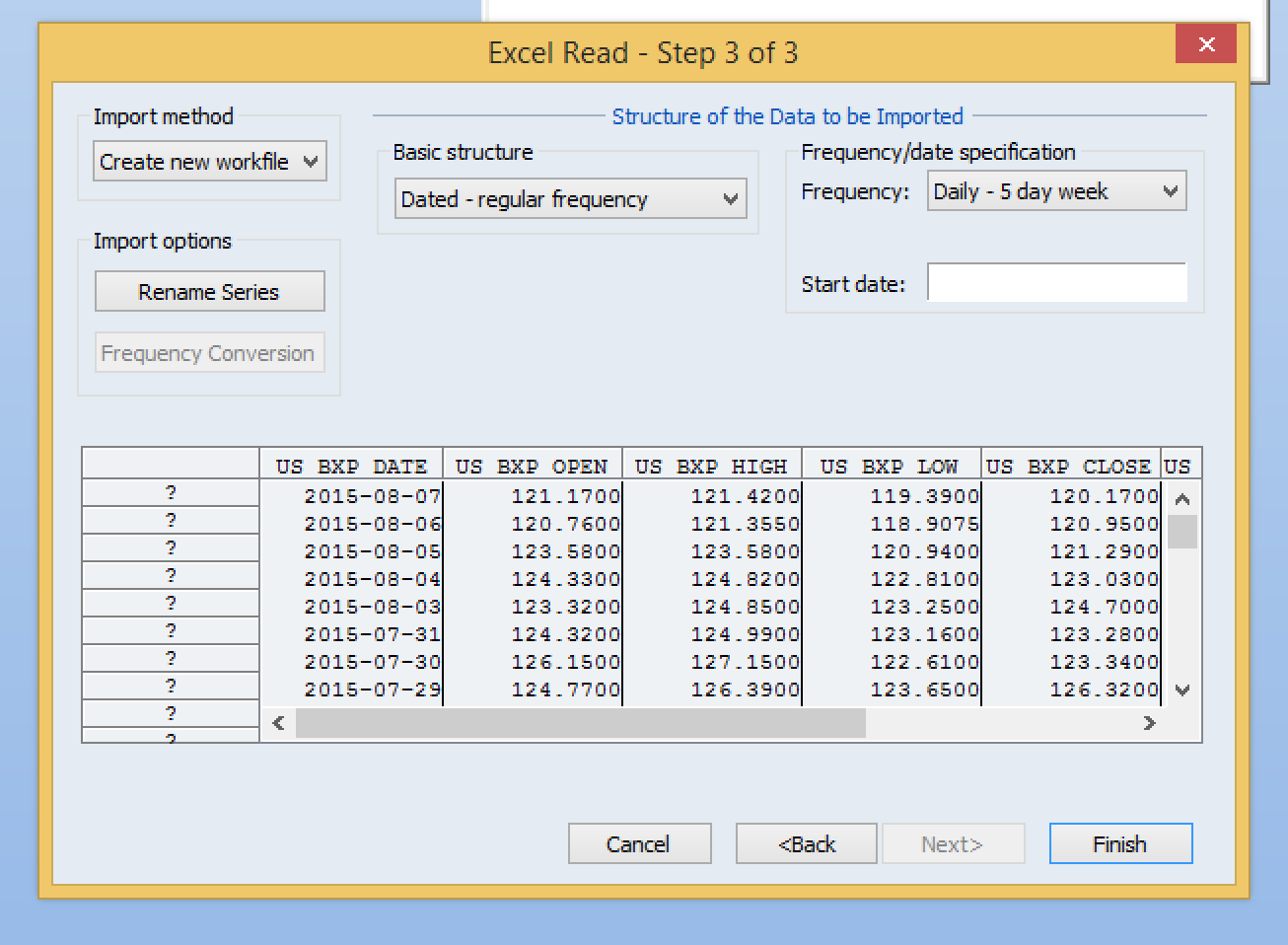Select the US_BXP_DATE column header

point(351,466)
